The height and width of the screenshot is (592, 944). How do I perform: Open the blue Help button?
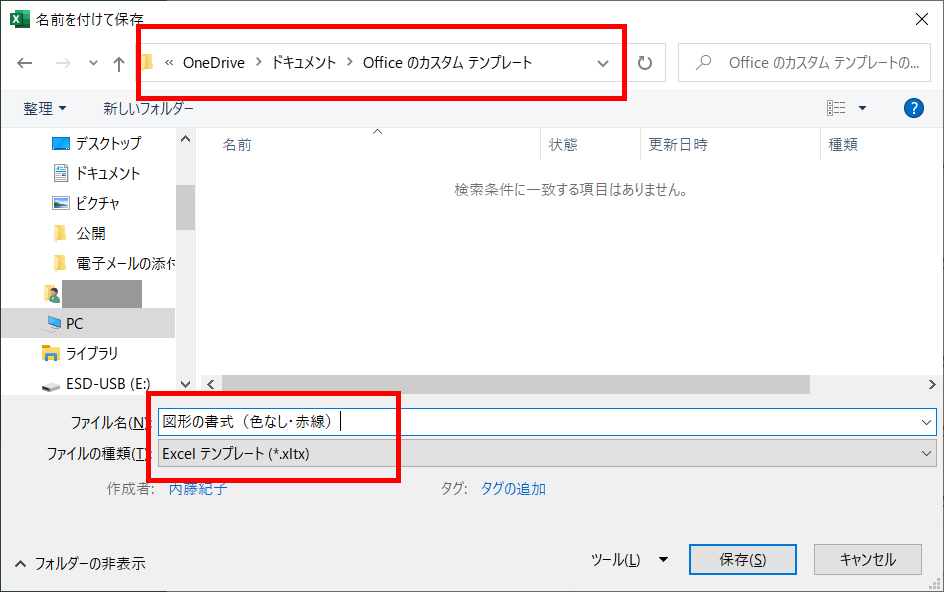[x=913, y=108]
